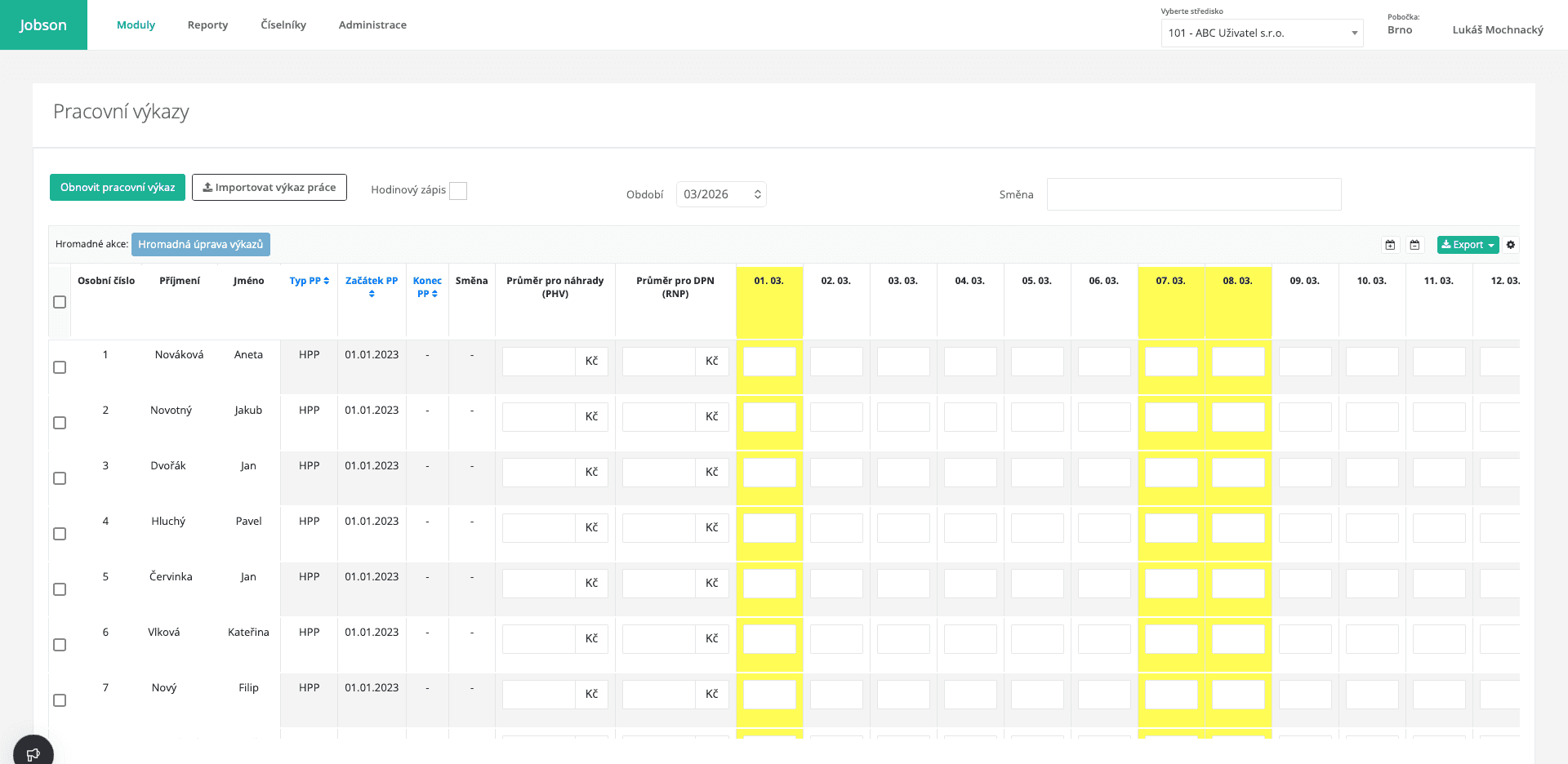Click Importovat výkaz práce button
Screen dimensions: 1568x764
pos(269,188)
